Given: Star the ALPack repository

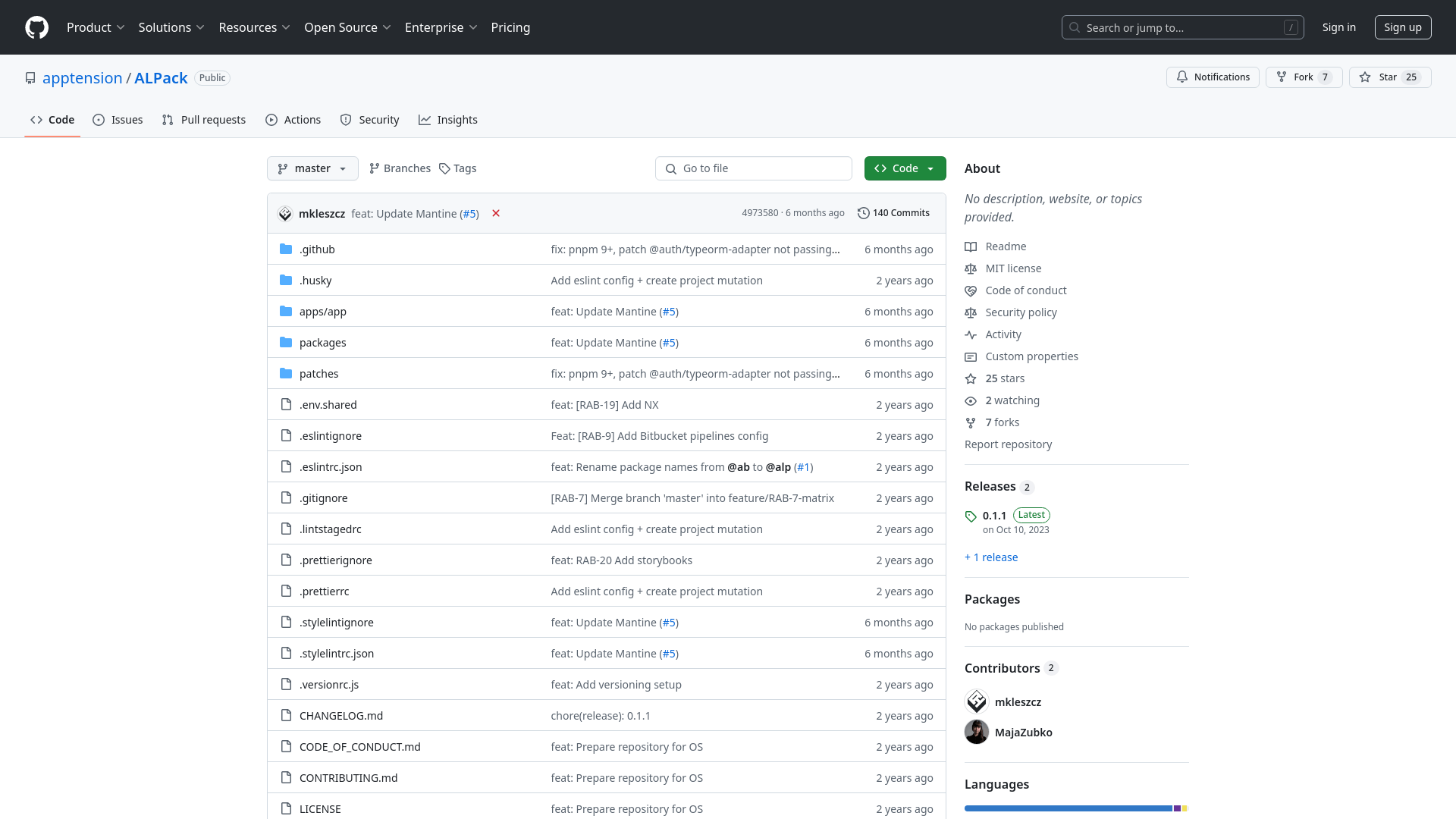Looking at the screenshot, I should pyautogui.click(x=1389, y=77).
